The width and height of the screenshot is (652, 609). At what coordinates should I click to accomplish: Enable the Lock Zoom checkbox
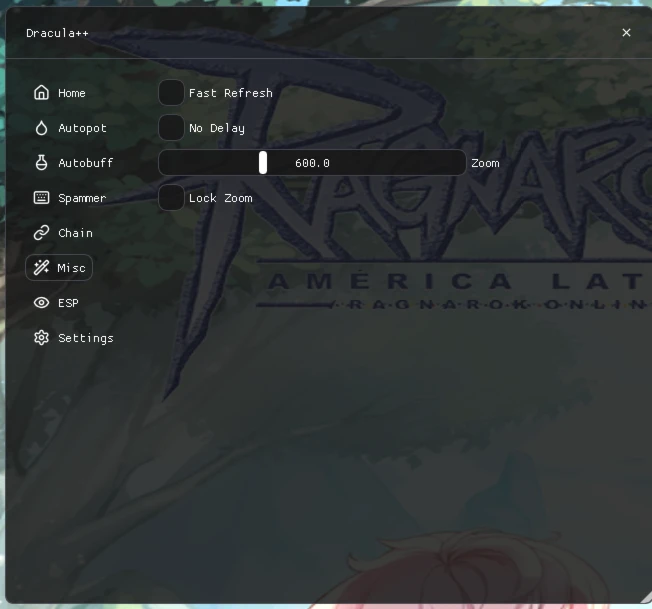(x=171, y=197)
